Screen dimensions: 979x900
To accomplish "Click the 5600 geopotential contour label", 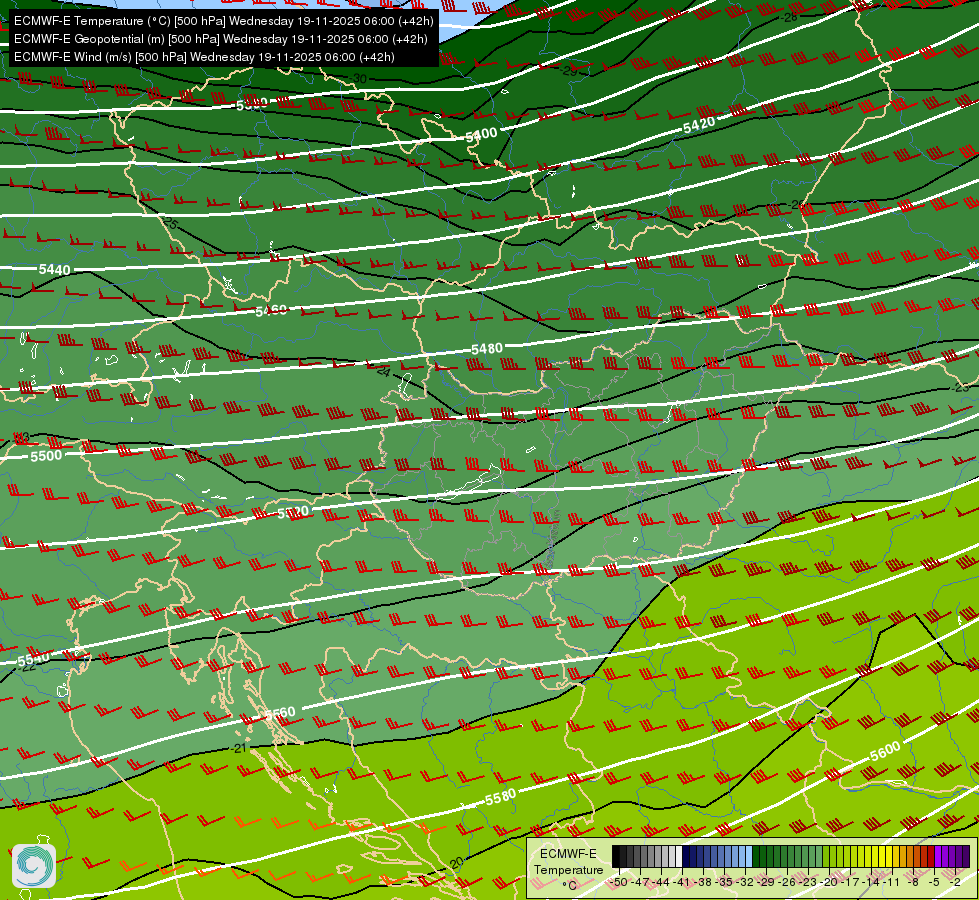I will tap(885, 751).
